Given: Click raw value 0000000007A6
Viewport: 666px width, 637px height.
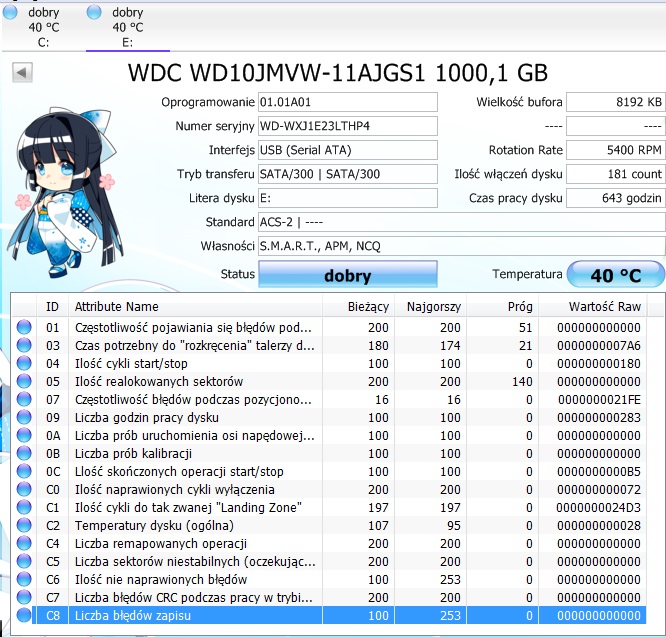Looking at the screenshot, I should (x=599, y=346).
